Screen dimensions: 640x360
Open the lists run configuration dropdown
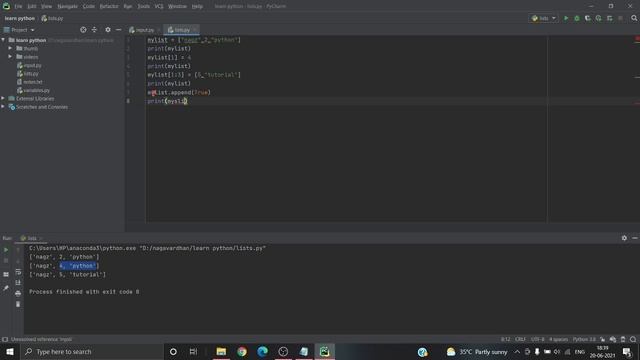coord(544,18)
